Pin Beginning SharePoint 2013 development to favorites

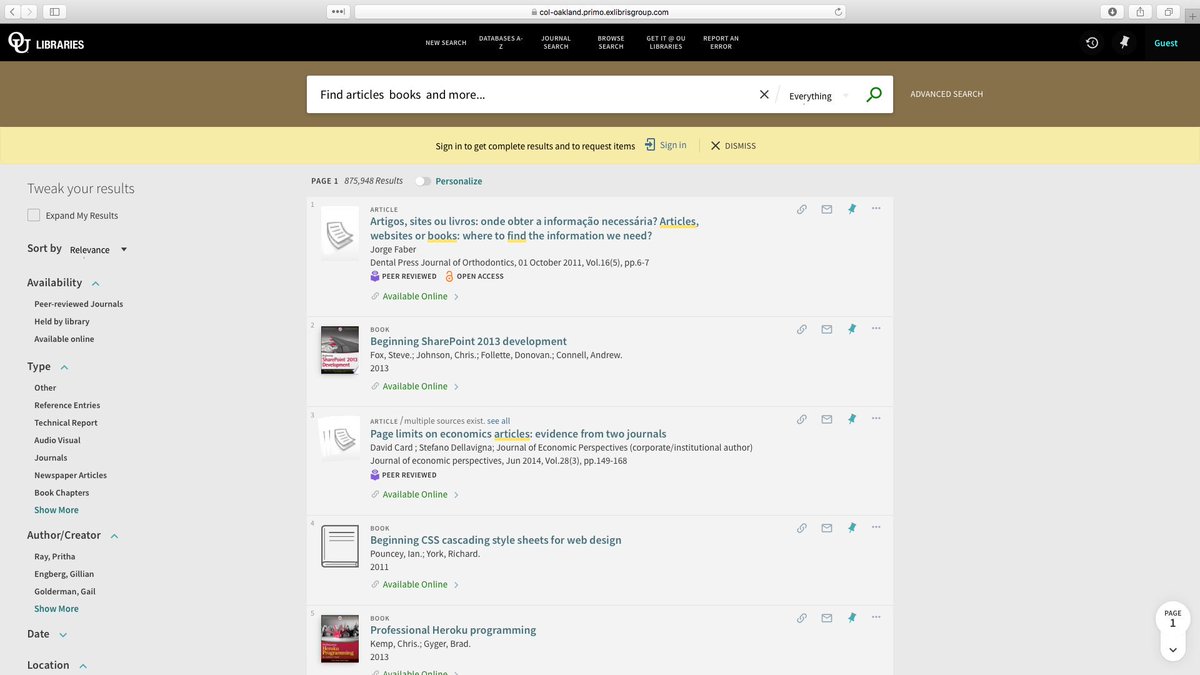852,329
